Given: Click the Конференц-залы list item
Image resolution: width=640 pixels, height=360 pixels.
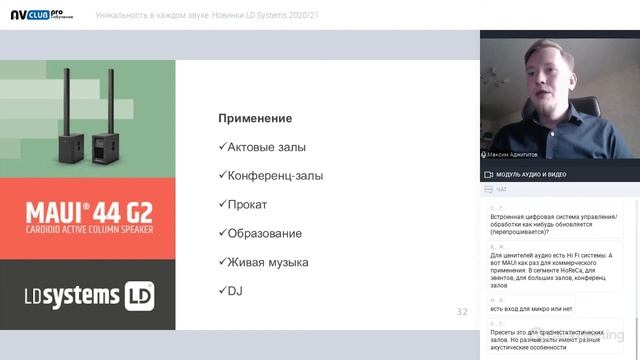Looking at the screenshot, I should coord(271,176).
